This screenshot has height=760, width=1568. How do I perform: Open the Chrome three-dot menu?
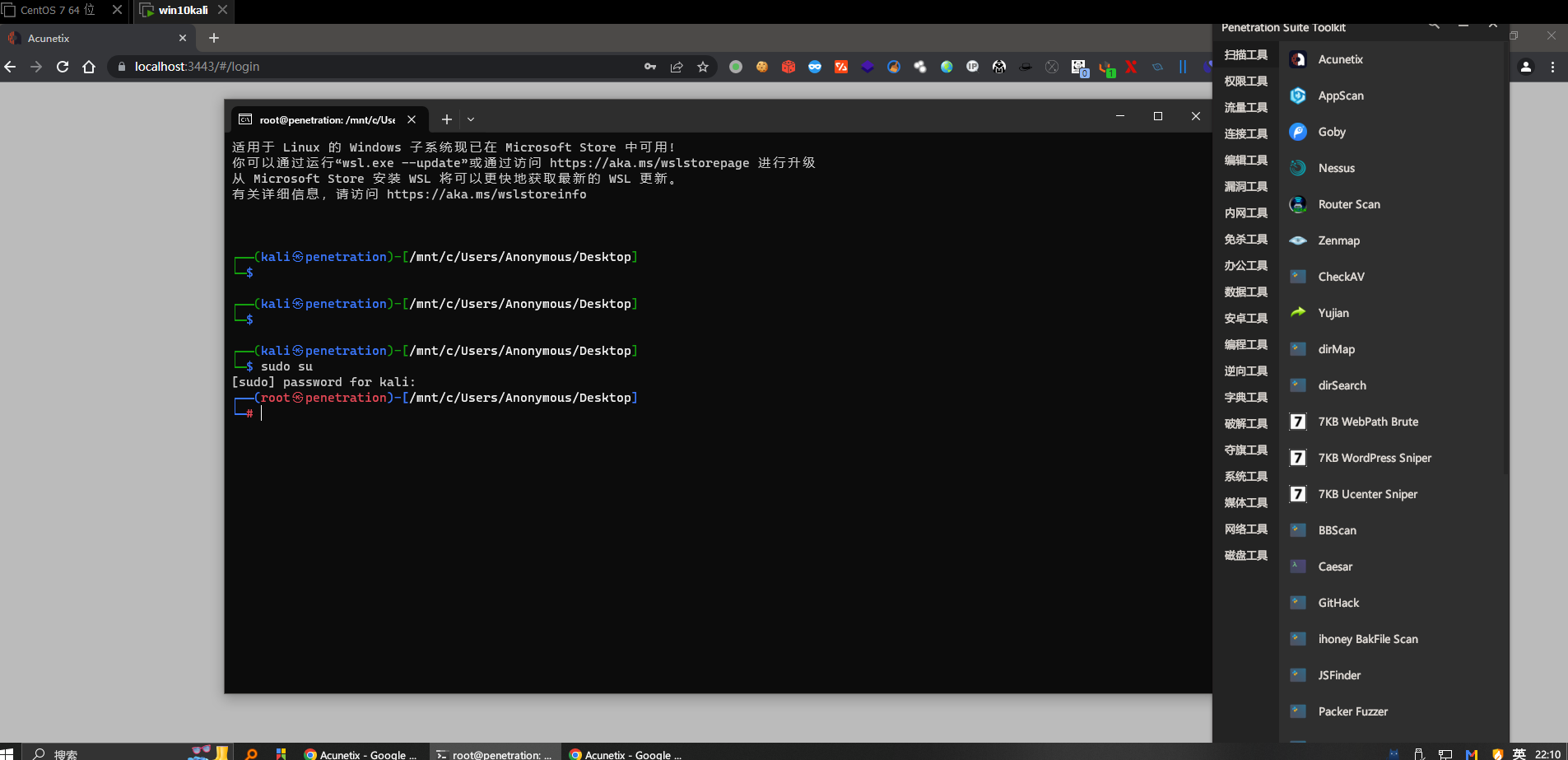click(x=1553, y=67)
